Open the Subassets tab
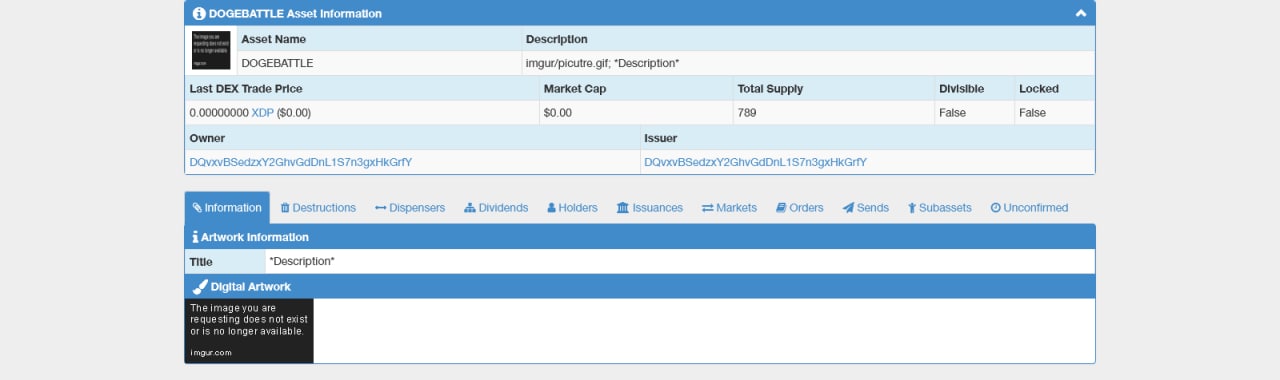Viewport: 1280px width, 380px height. click(x=940, y=208)
